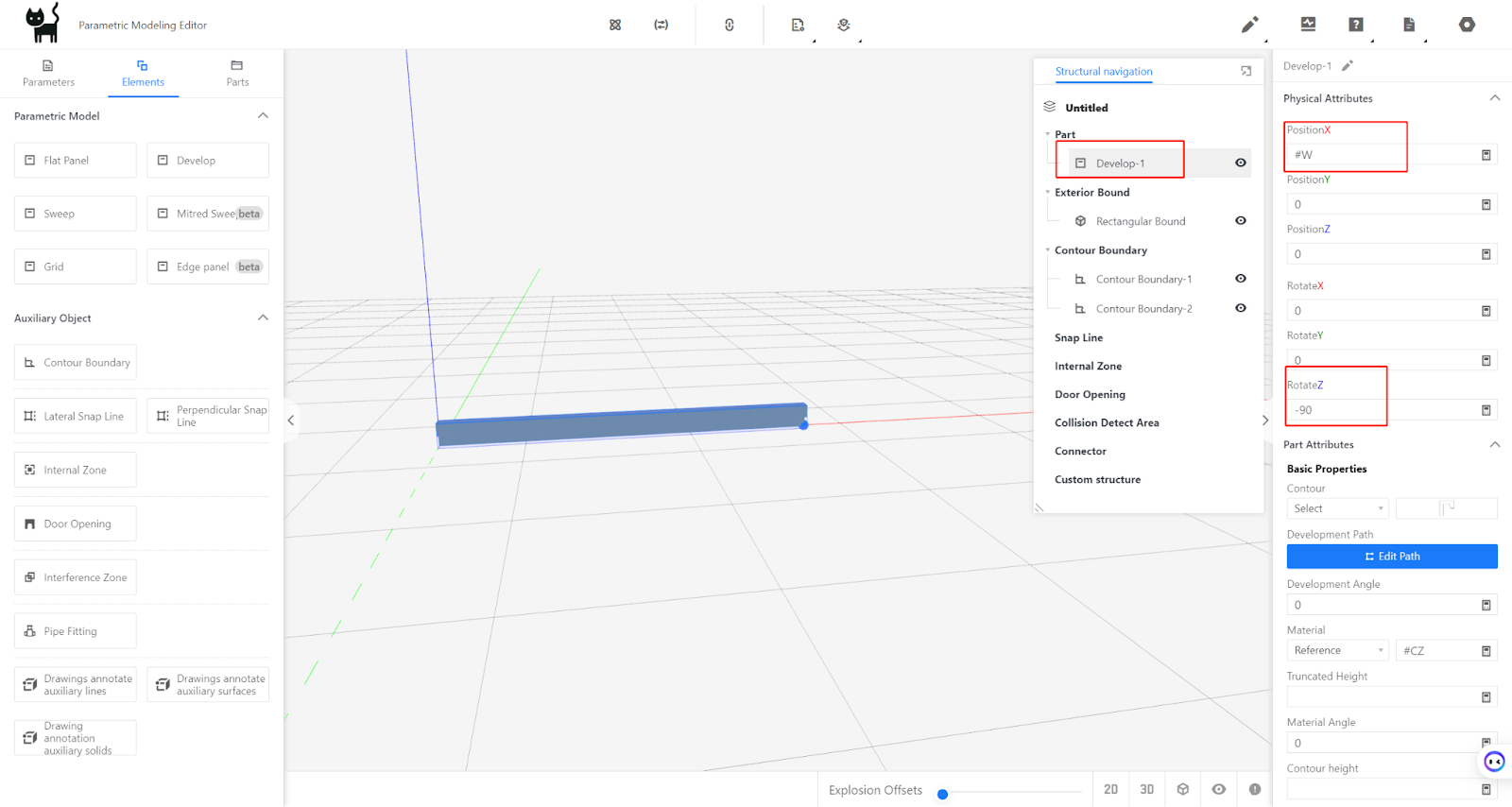Click the RotateZ input field
1512x807 pixels.
[x=1380, y=410]
